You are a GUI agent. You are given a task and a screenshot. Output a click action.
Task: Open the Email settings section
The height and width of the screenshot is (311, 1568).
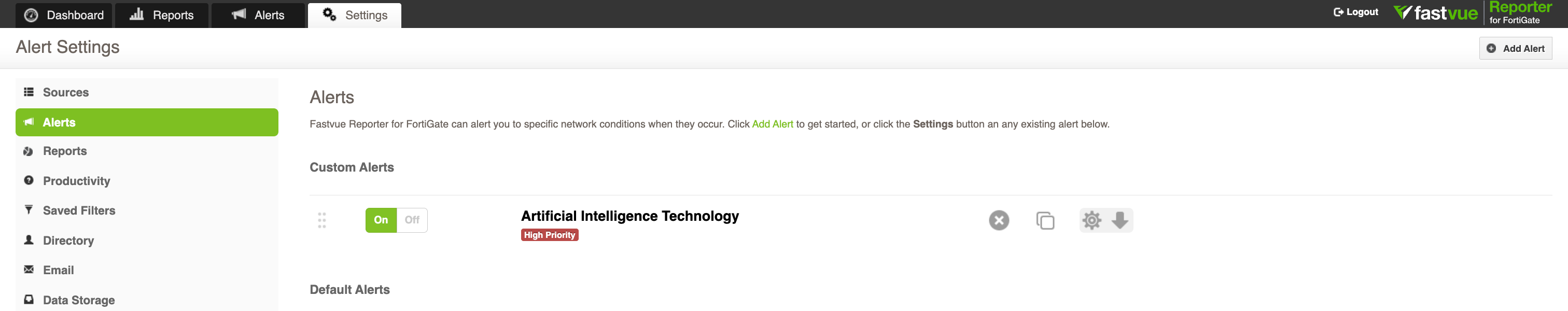[58, 270]
